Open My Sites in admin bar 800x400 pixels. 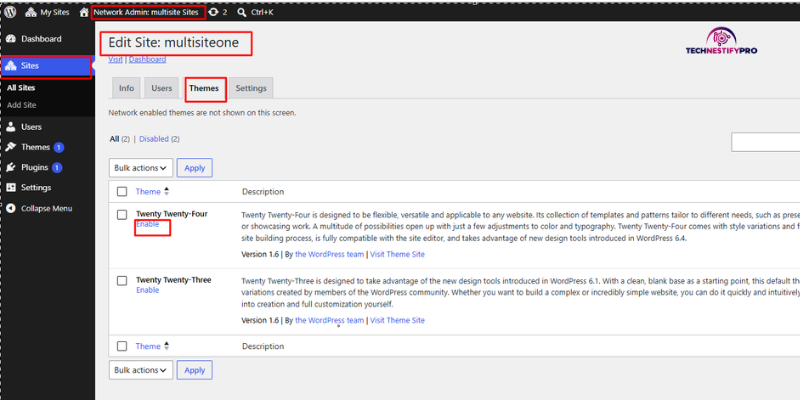click(x=47, y=12)
